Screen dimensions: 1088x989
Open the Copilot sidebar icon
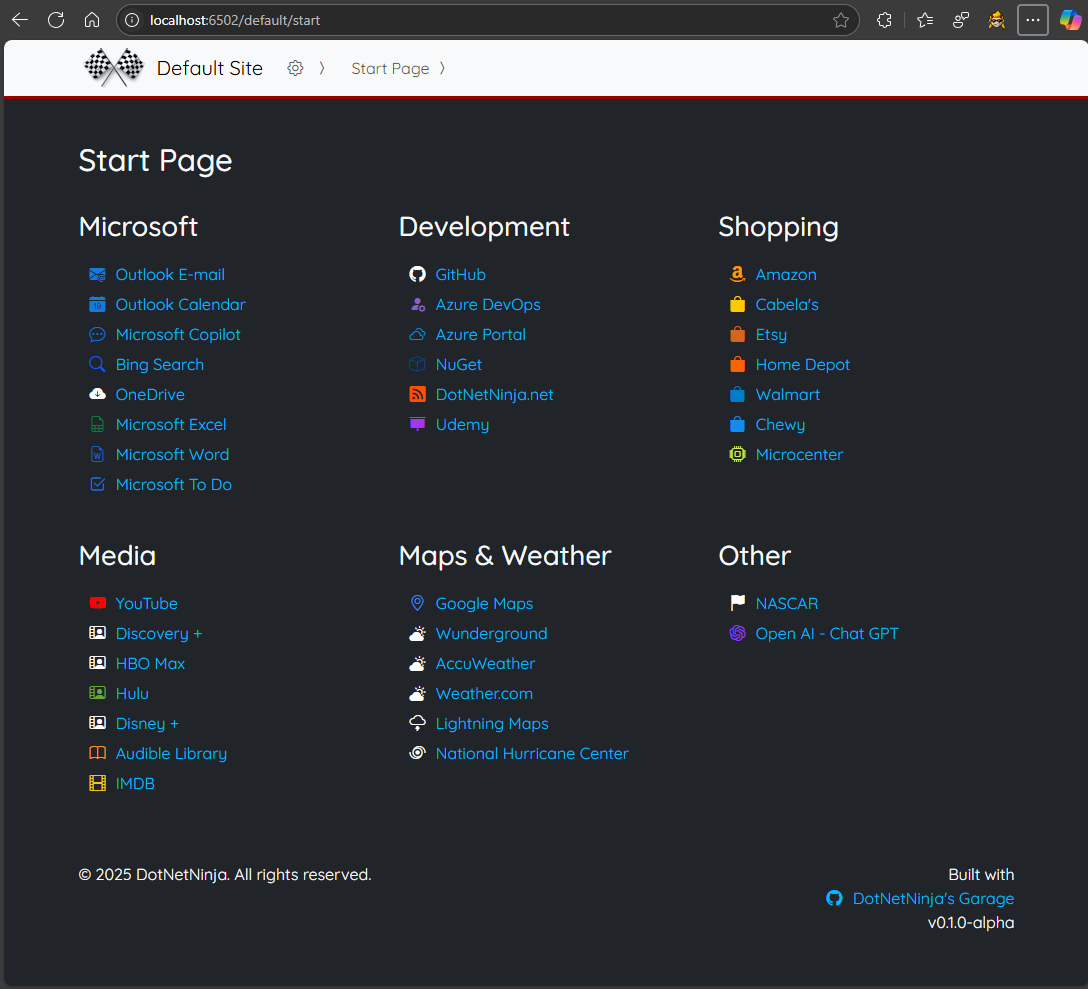[1070, 20]
